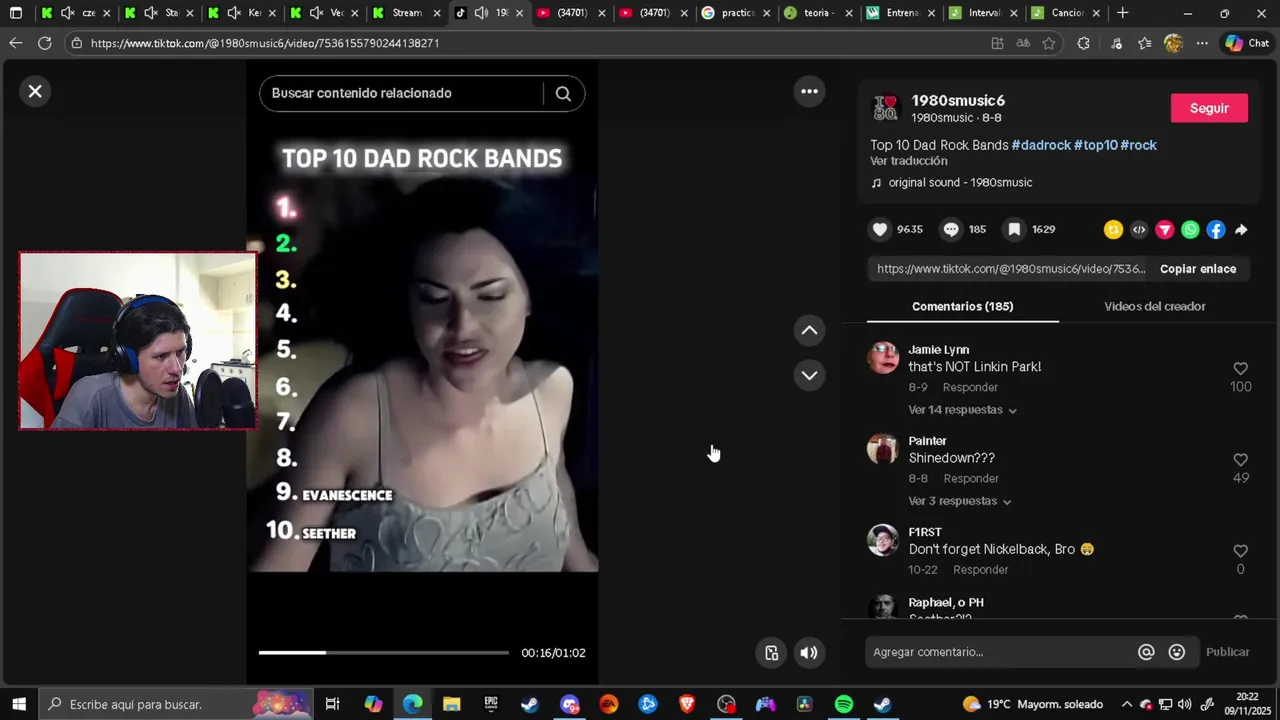The image size is (1280, 720).
Task: Like Painter's Shinedown comment
Action: pyautogui.click(x=1240, y=459)
